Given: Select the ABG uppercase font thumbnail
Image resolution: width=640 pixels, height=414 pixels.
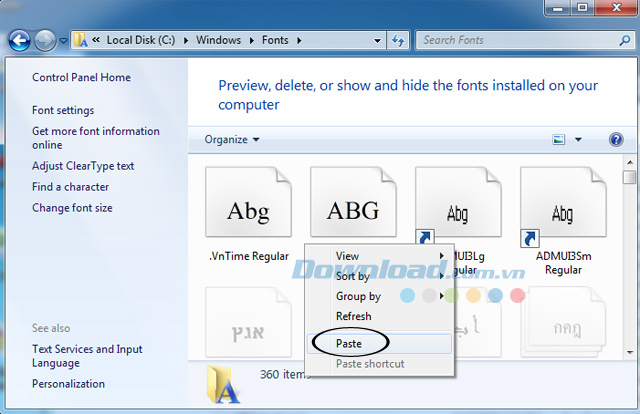Looking at the screenshot, I should tap(353, 202).
